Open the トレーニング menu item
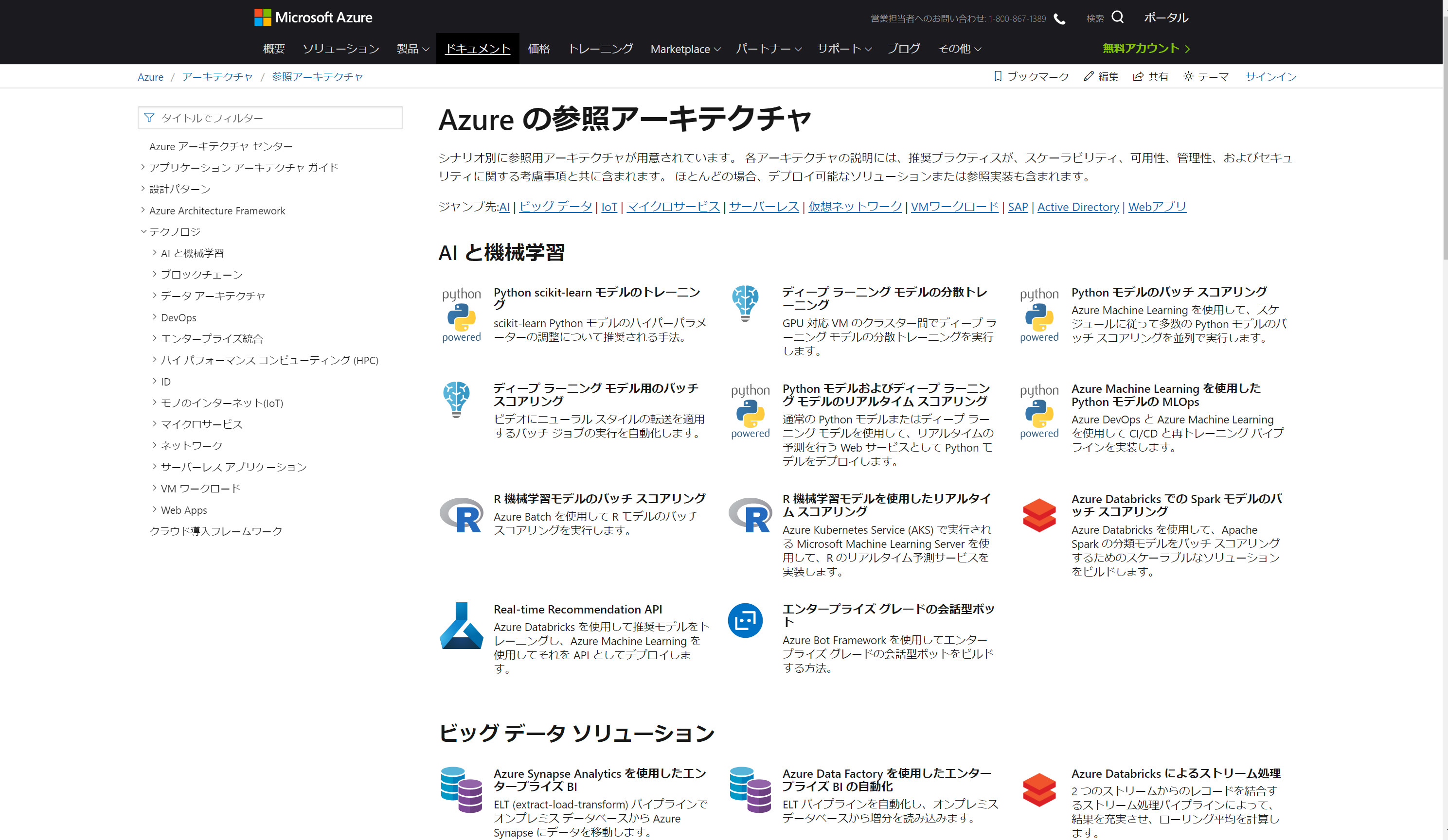The height and width of the screenshot is (840, 1448). click(600, 49)
